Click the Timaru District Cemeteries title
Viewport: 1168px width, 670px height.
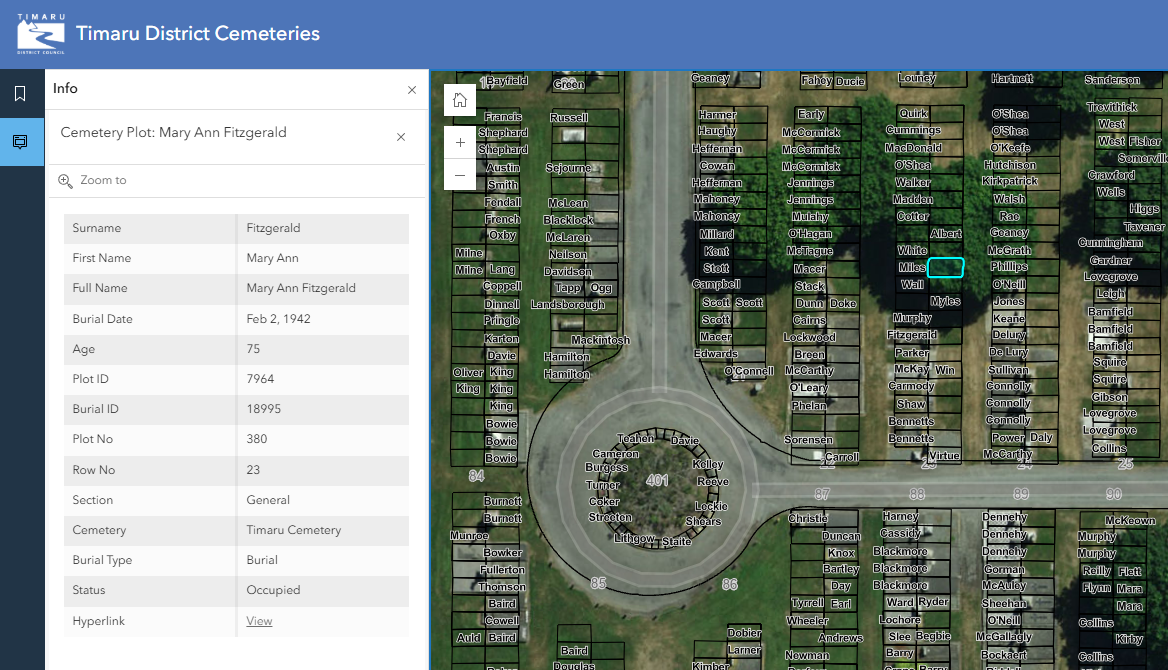pos(198,34)
